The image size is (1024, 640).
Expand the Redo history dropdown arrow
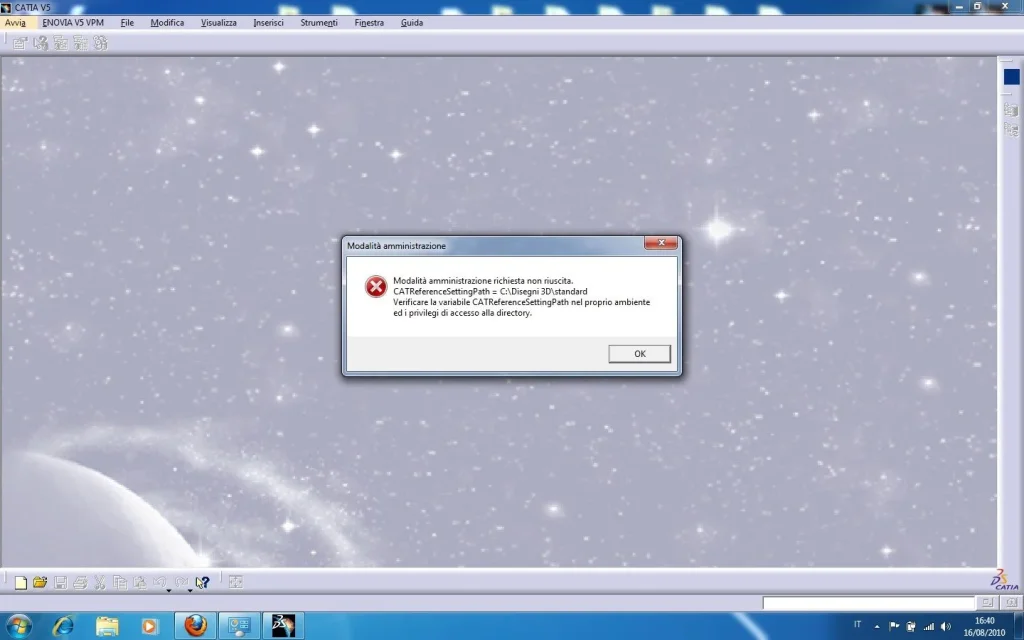(191, 590)
